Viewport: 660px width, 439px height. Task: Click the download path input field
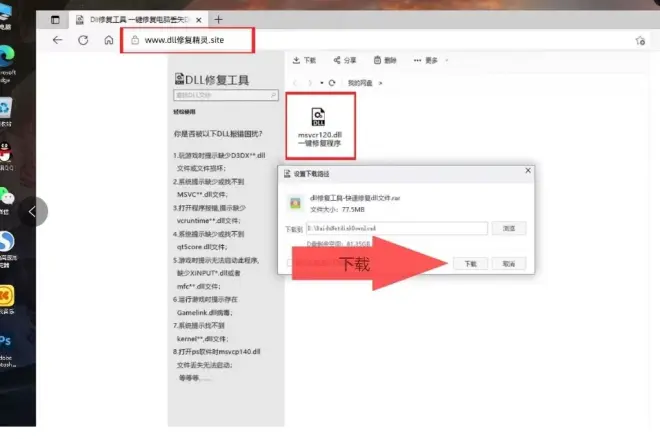397,228
